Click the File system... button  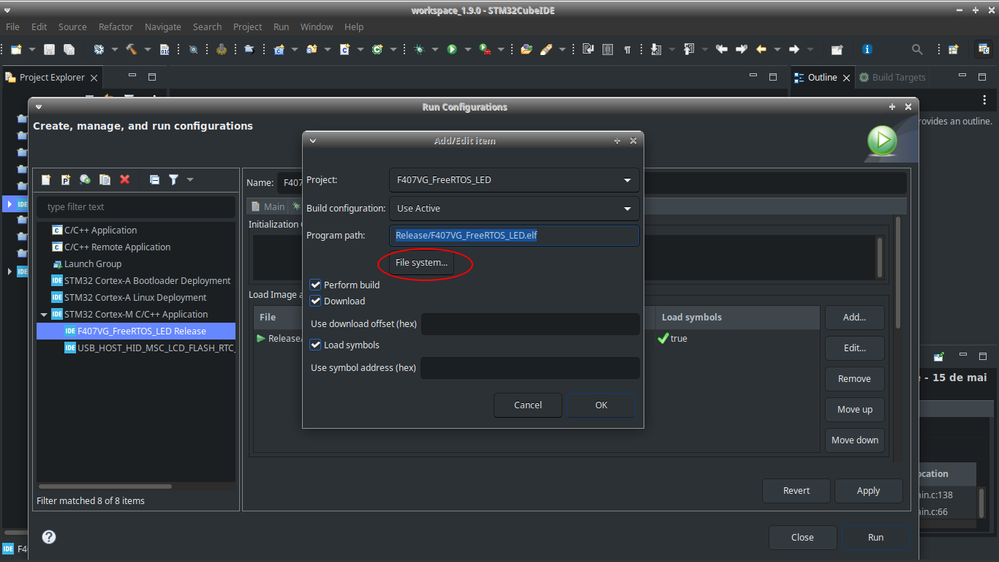421,263
